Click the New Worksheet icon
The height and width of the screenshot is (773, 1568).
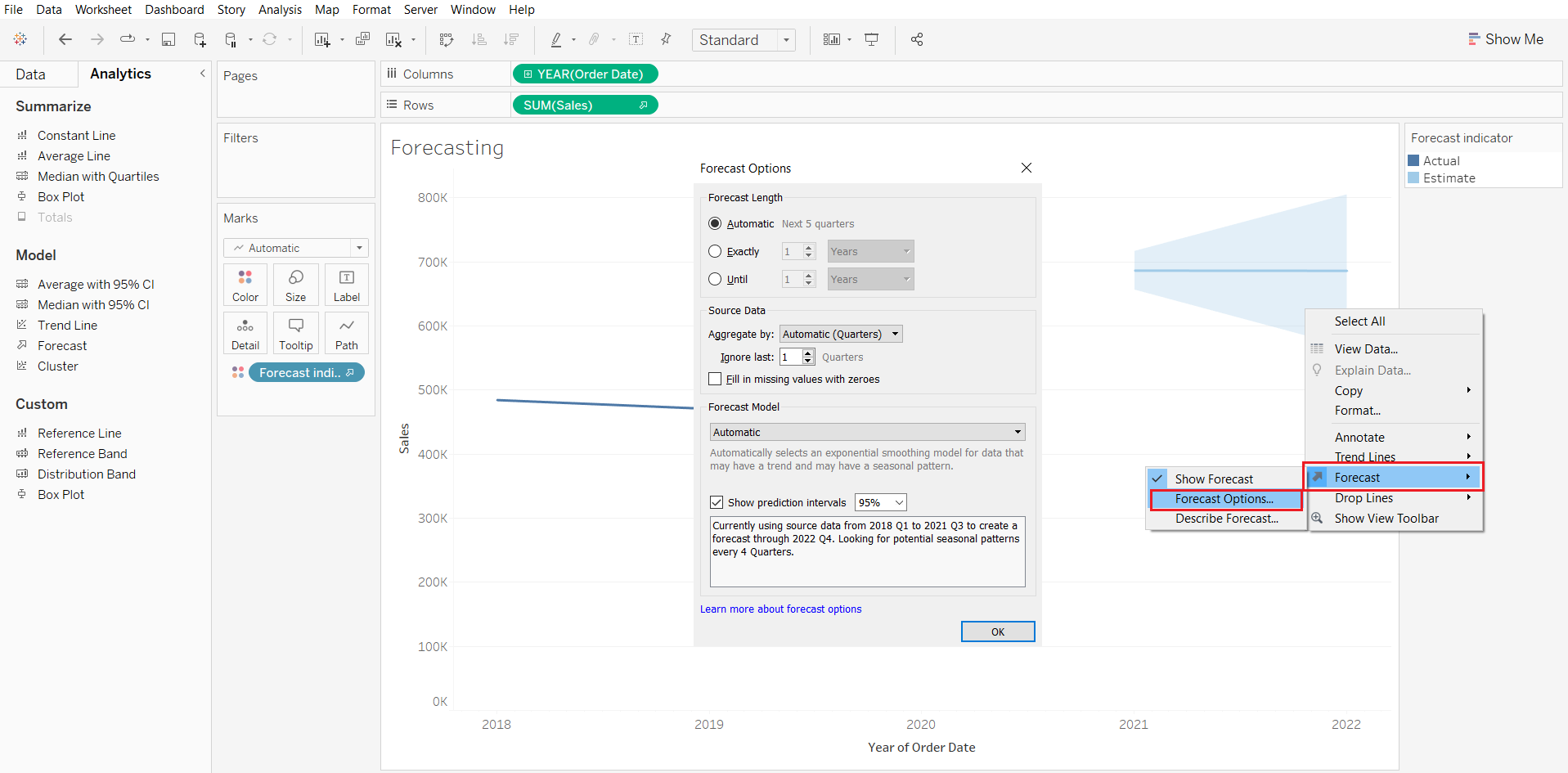[x=322, y=39]
